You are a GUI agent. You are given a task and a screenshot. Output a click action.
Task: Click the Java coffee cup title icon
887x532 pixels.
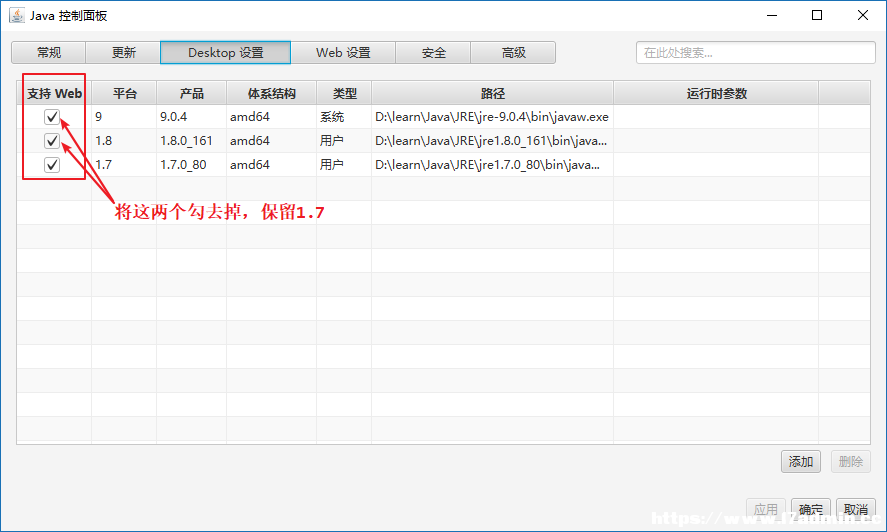16,15
